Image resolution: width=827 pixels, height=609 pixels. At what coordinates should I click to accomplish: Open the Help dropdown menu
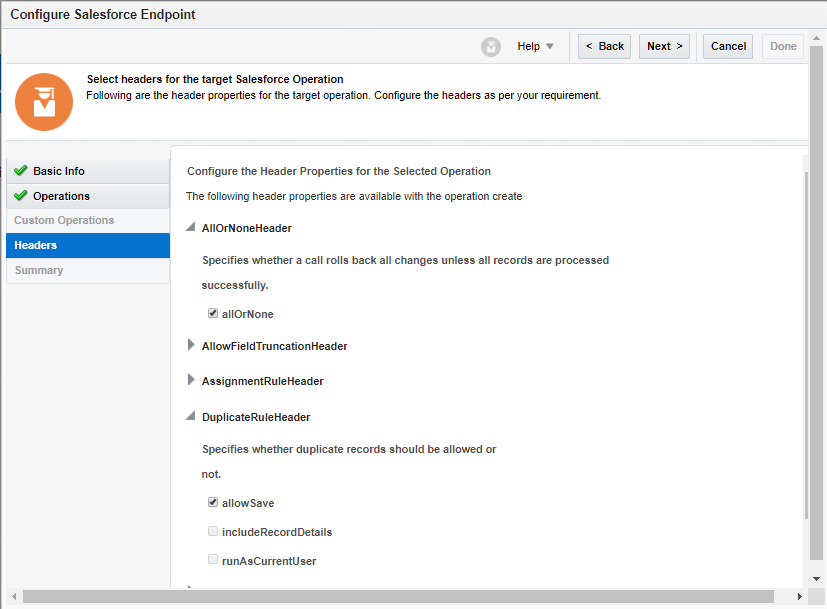pyautogui.click(x=535, y=46)
